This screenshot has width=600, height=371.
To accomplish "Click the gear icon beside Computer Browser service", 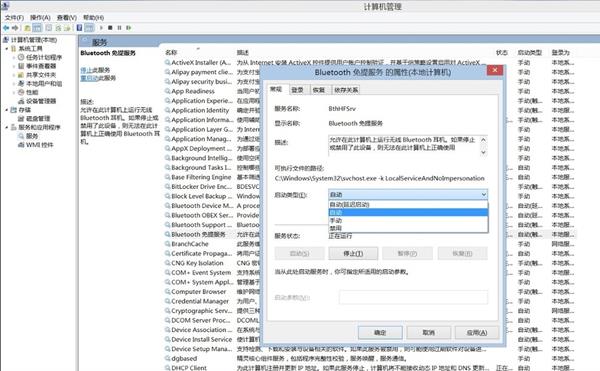I will point(168,291).
